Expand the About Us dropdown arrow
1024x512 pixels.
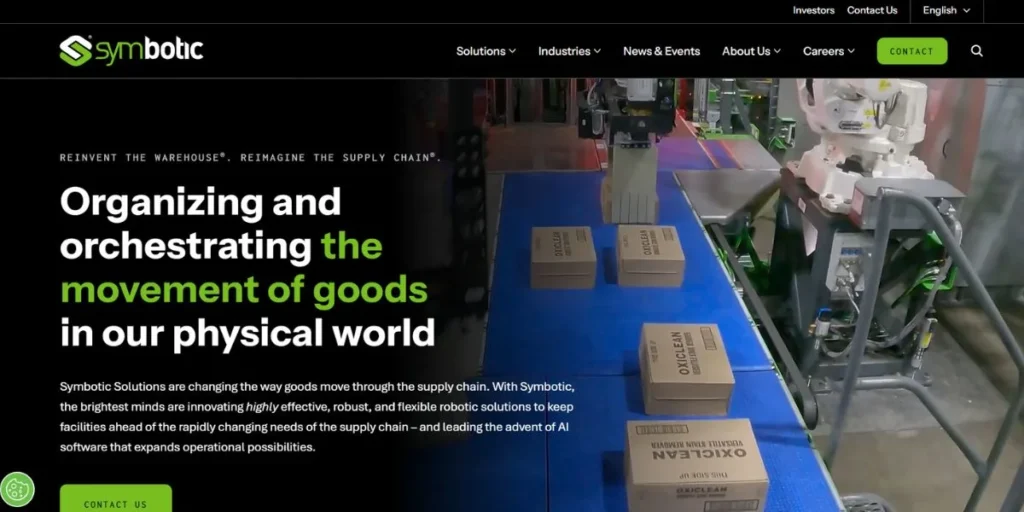click(x=777, y=51)
